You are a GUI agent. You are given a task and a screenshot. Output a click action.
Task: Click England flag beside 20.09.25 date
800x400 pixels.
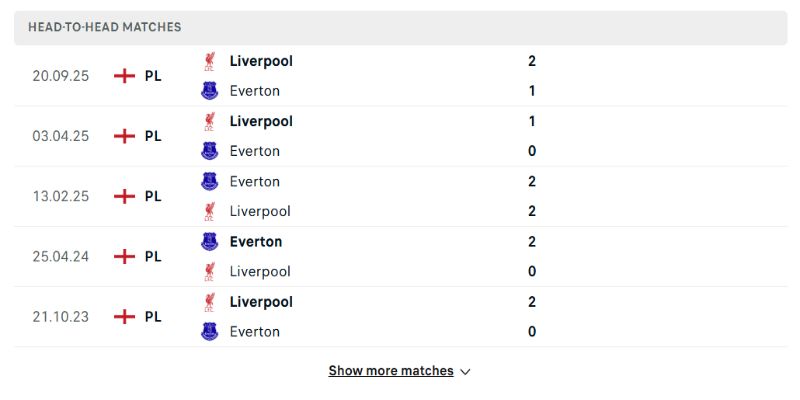[124, 76]
